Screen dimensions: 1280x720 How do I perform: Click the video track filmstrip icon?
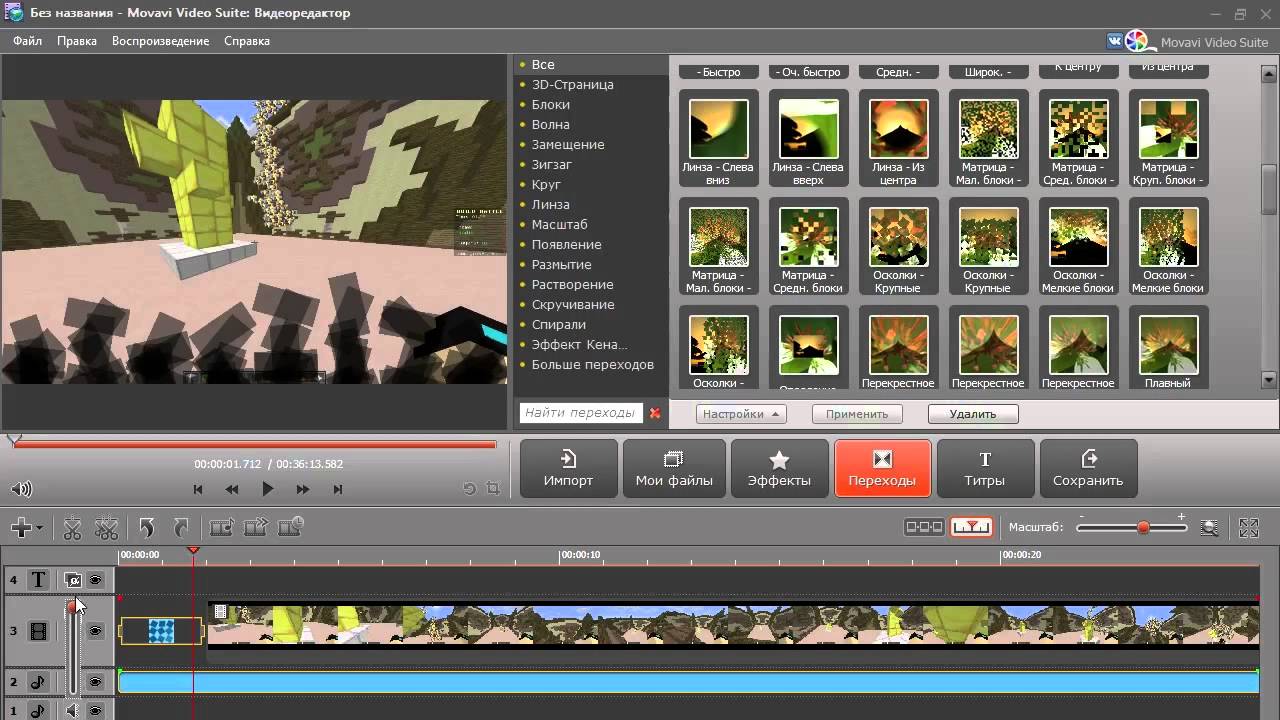pos(38,631)
